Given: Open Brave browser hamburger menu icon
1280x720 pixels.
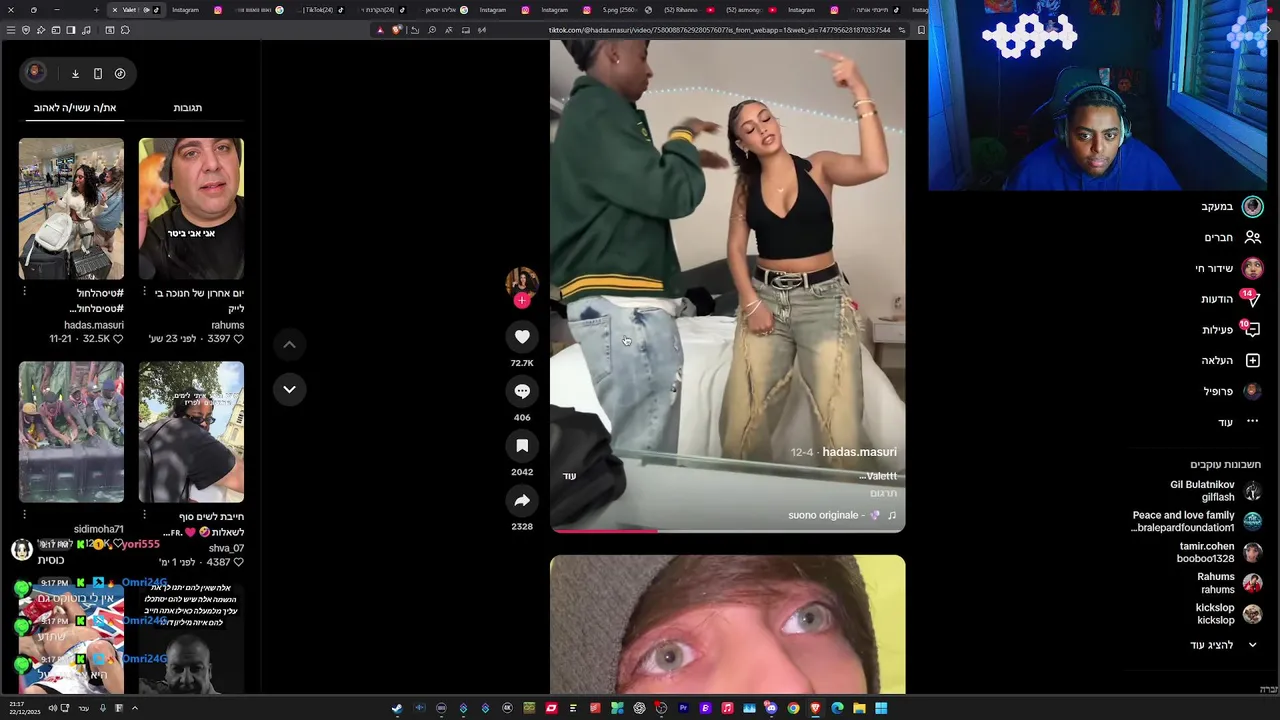Looking at the screenshot, I should tap(10, 30).
